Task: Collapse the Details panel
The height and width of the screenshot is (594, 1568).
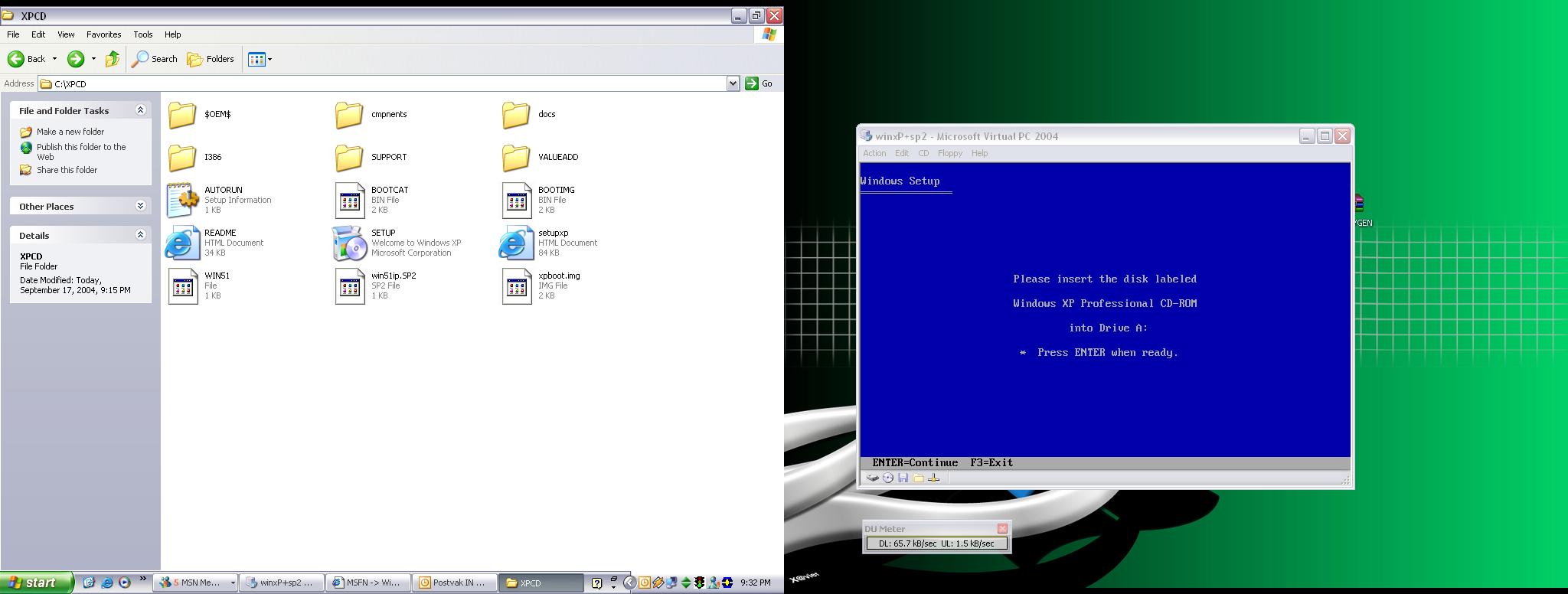Action: click(x=140, y=235)
